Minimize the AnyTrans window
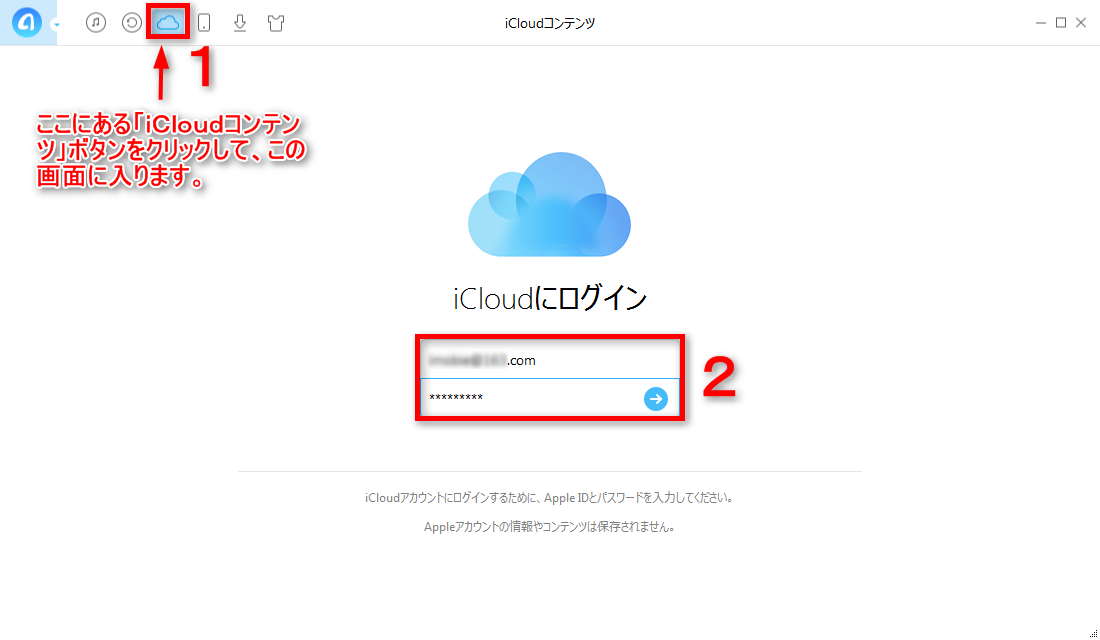The width and height of the screenshot is (1100, 640). [x=1040, y=23]
